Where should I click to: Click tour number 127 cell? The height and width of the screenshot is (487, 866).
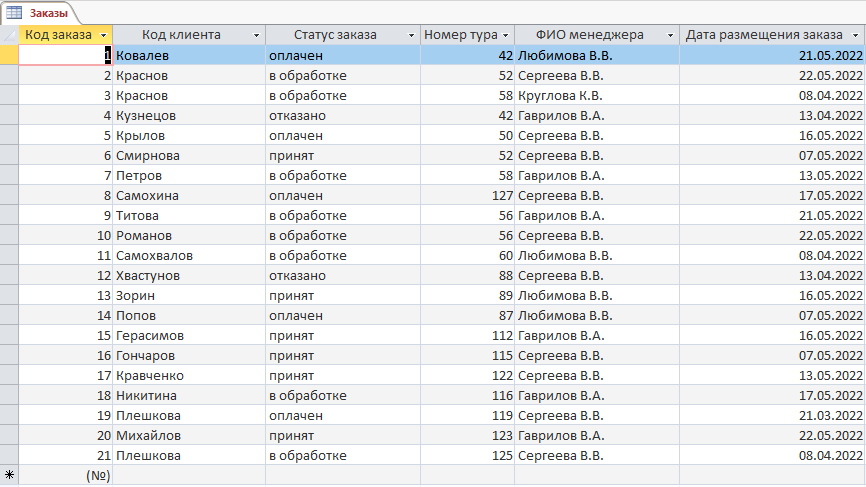[467, 195]
